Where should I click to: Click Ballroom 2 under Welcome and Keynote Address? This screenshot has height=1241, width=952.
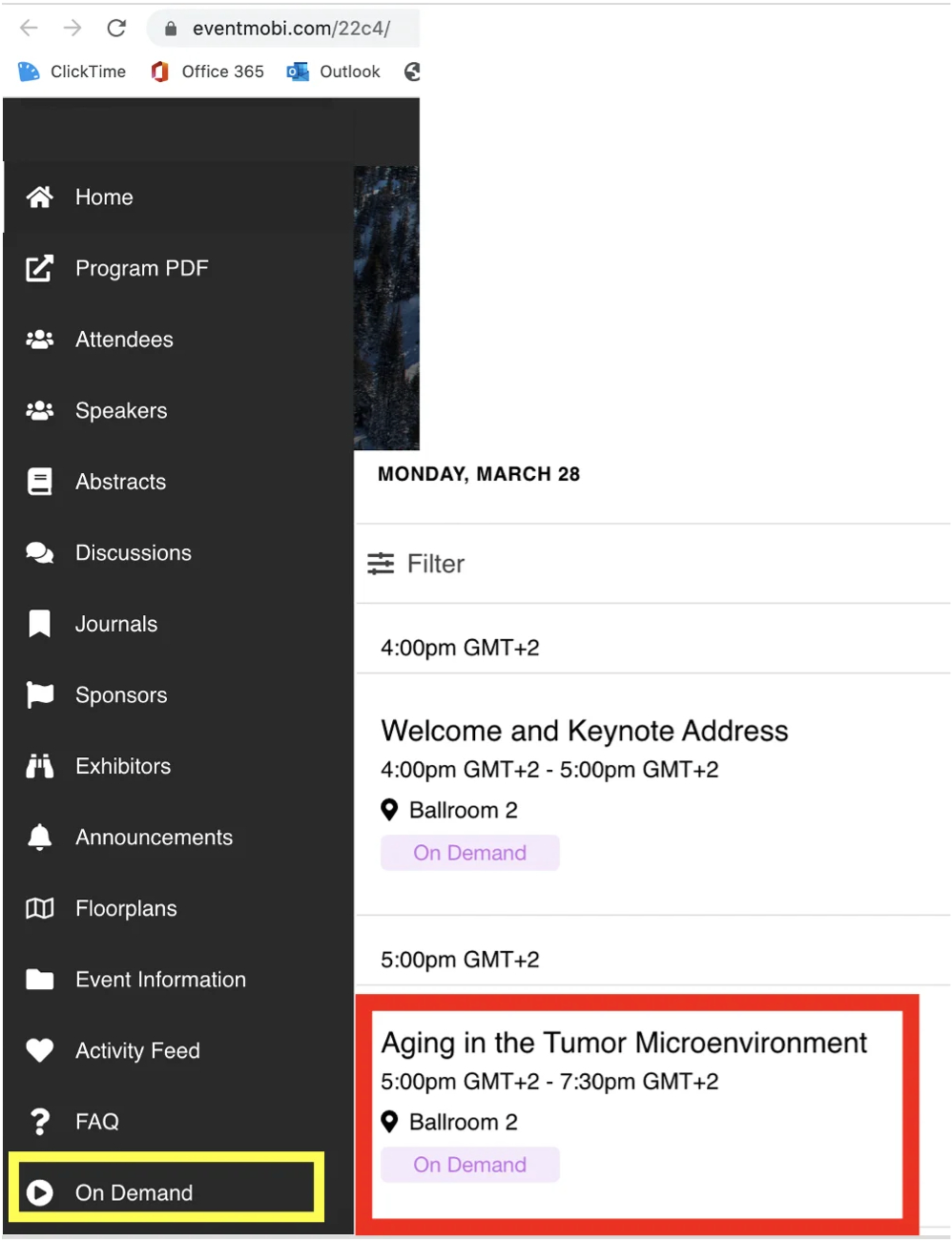pos(464,810)
